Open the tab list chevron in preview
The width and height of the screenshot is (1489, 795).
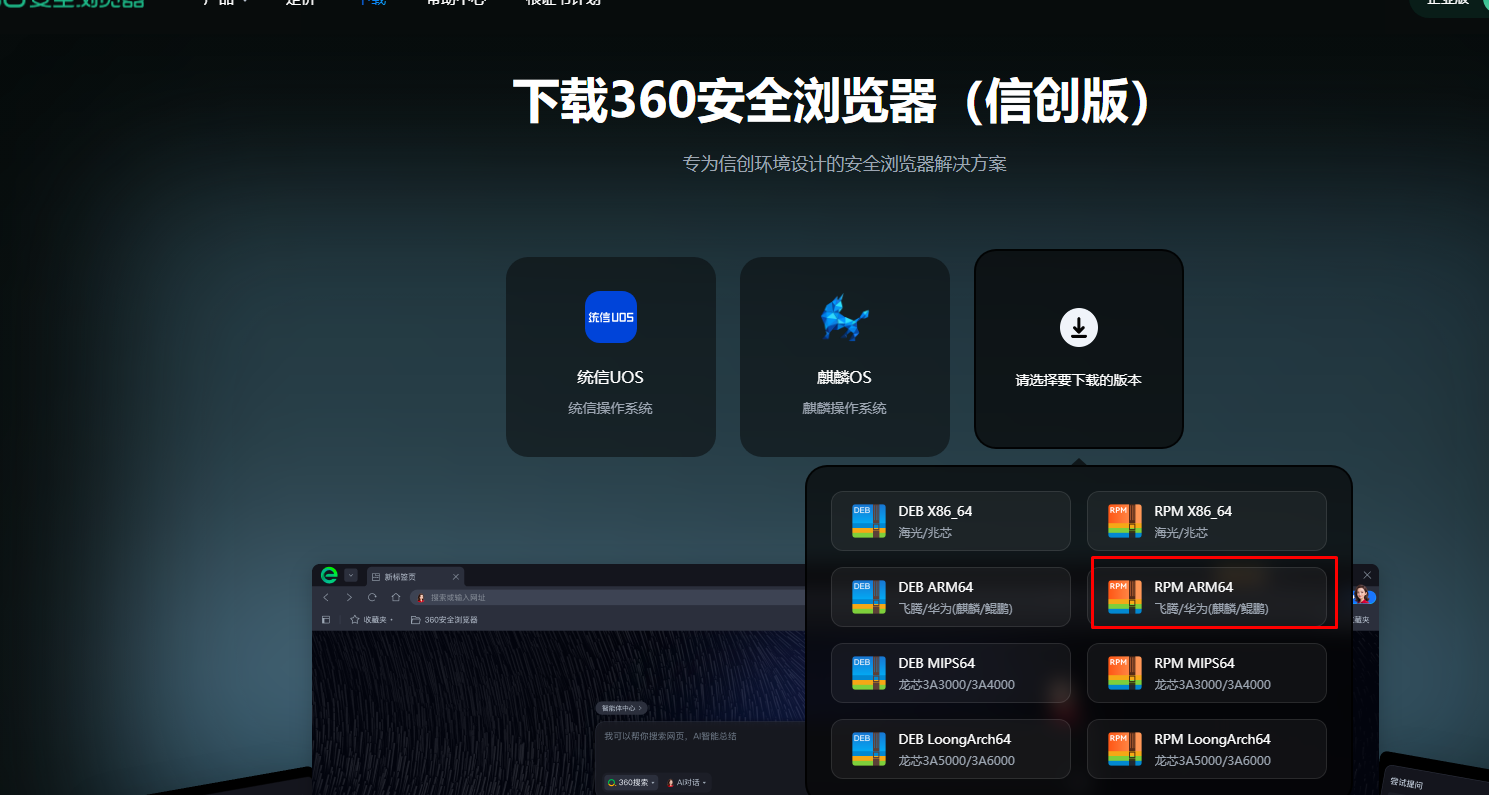pos(351,575)
